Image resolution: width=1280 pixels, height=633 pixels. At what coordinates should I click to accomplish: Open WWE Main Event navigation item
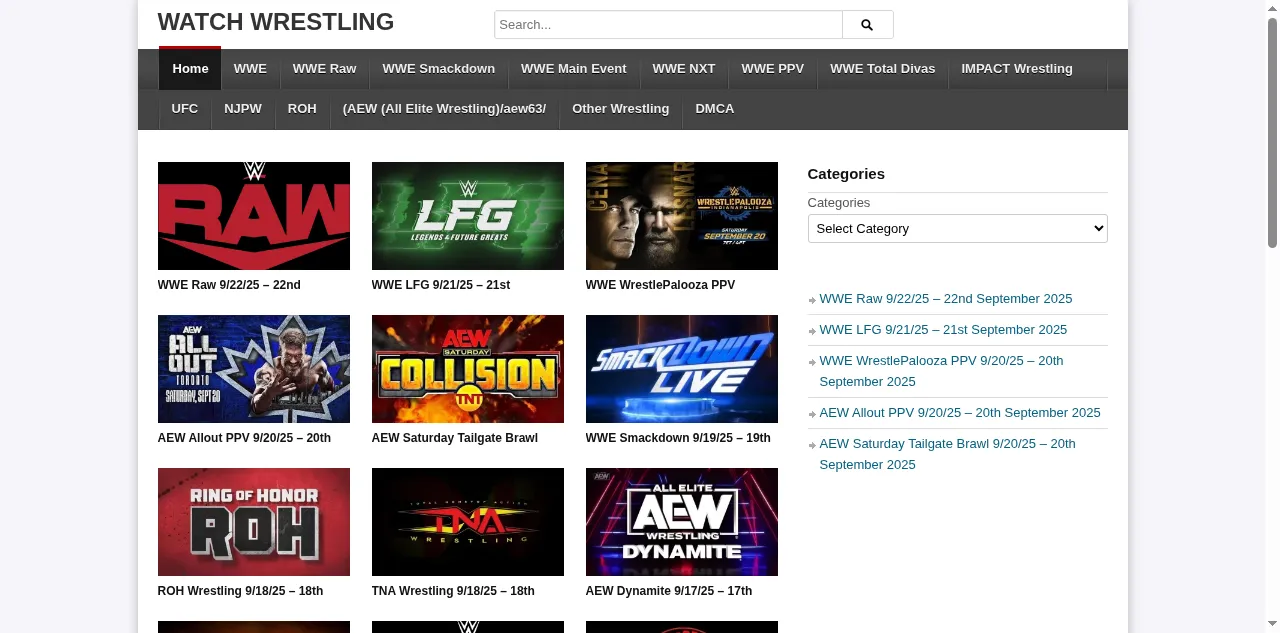click(x=574, y=69)
